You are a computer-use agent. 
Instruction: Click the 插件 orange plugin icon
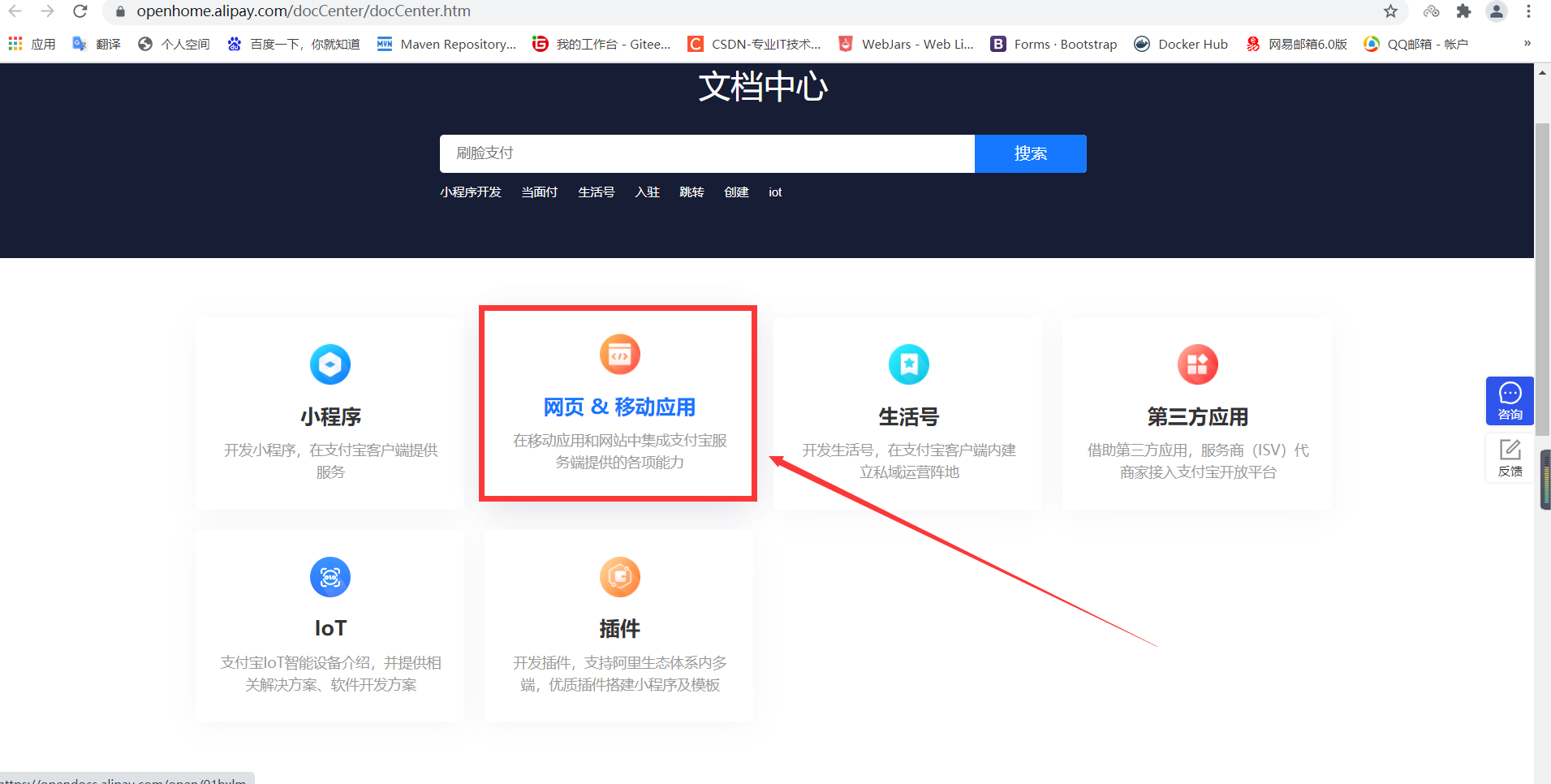pos(620,577)
